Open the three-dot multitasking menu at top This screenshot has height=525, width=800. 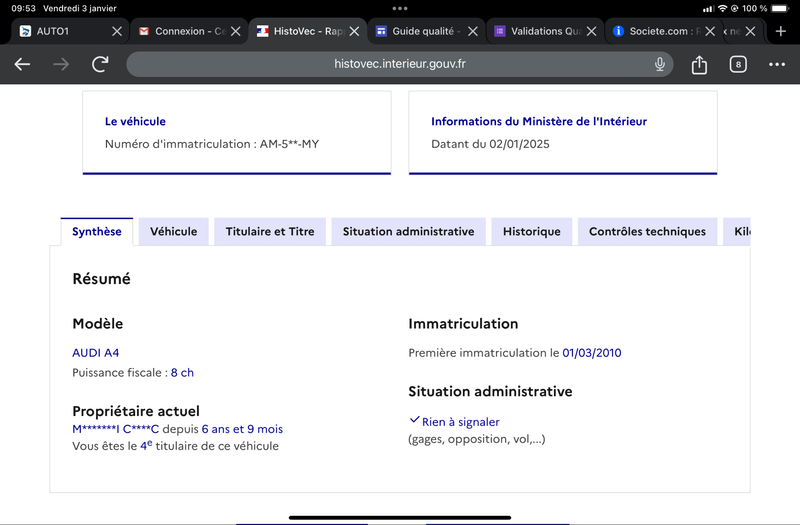pos(400,8)
